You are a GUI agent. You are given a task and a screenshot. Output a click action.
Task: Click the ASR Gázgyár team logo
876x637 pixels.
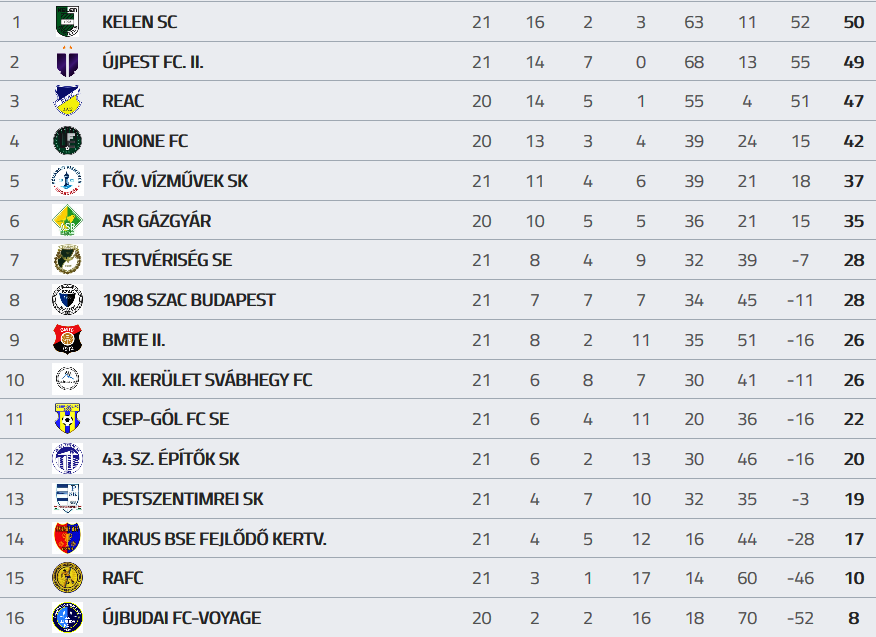point(67,221)
